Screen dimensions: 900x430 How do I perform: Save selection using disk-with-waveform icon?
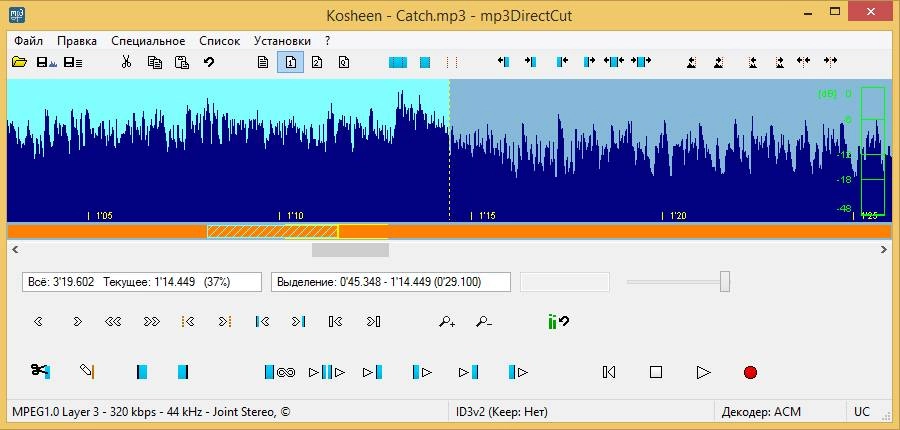(x=46, y=62)
